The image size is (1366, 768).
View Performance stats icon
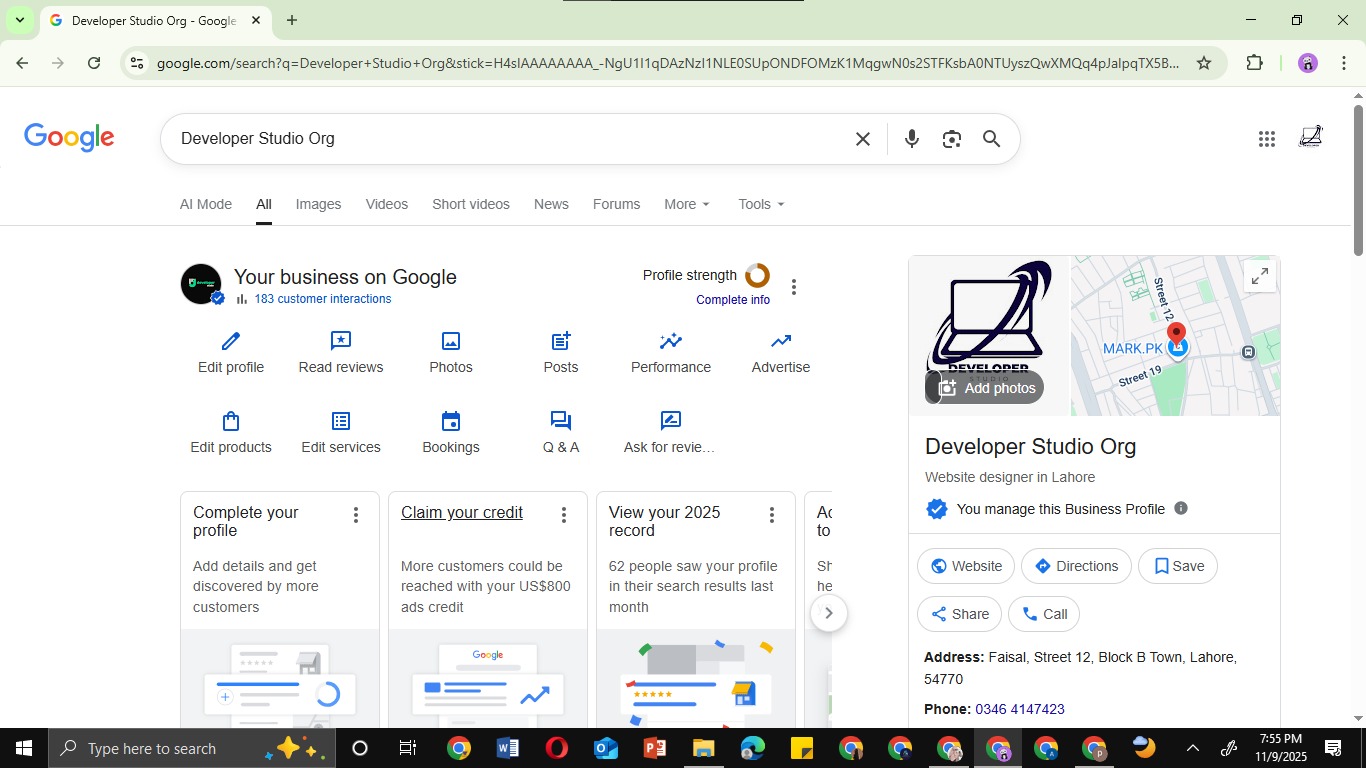(670, 342)
